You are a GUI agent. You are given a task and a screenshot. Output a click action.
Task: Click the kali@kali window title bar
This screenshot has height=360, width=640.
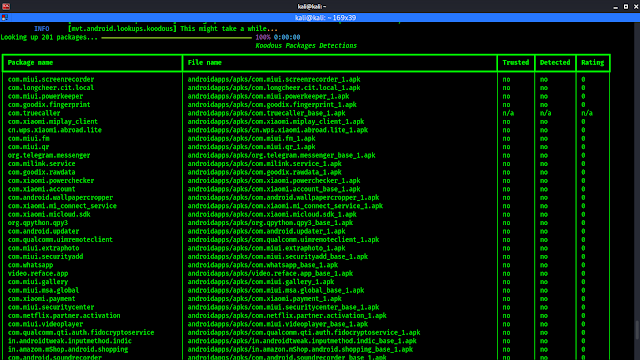312,7
